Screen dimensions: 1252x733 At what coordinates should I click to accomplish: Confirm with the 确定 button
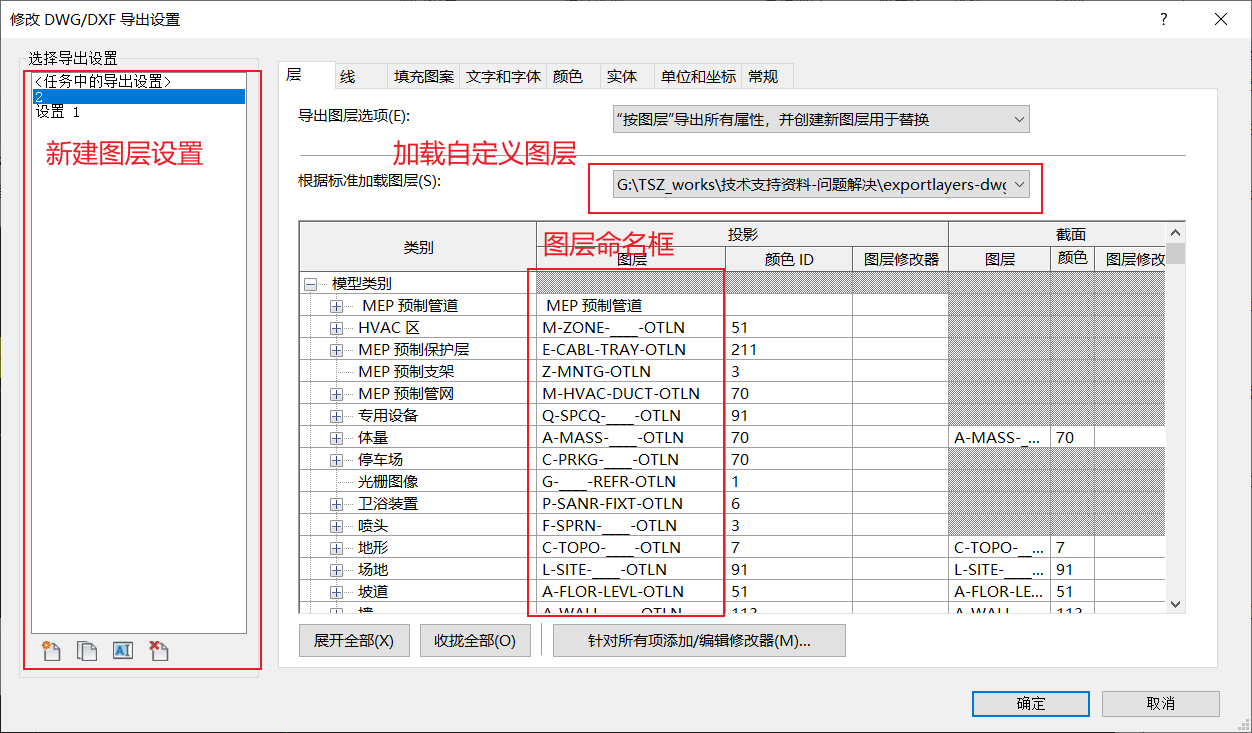click(1031, 704)
